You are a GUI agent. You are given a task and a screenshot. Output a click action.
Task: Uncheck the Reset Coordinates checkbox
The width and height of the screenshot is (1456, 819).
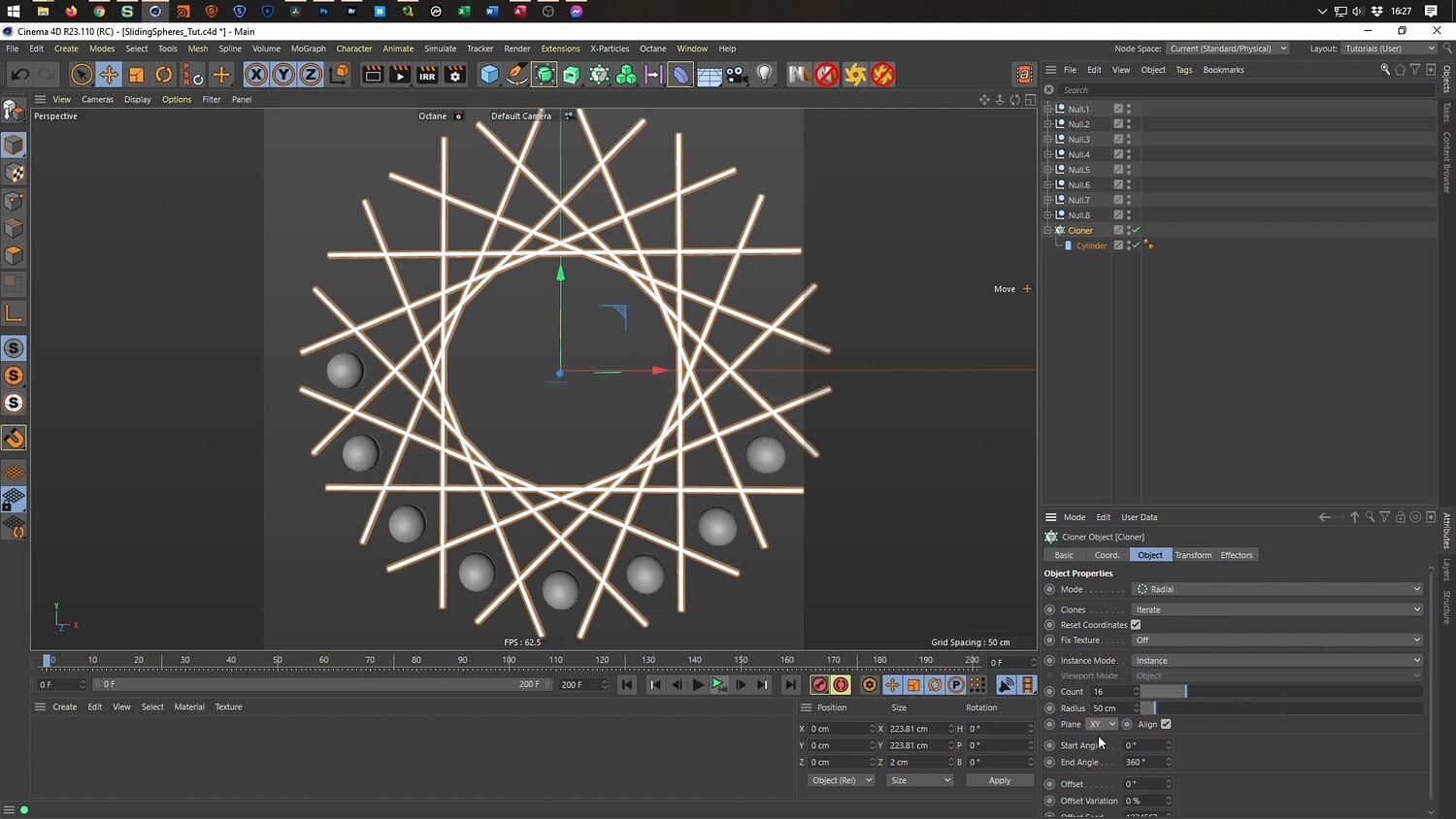1136,625
